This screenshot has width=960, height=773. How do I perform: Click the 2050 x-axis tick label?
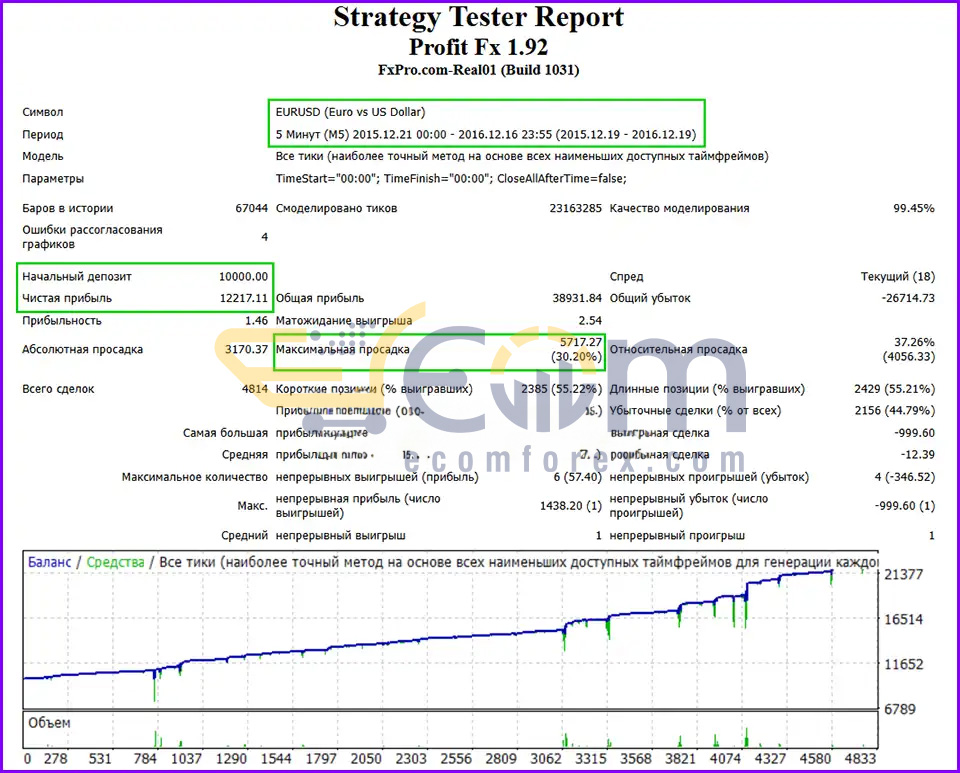pyautogui.click(x=368, y=758)
